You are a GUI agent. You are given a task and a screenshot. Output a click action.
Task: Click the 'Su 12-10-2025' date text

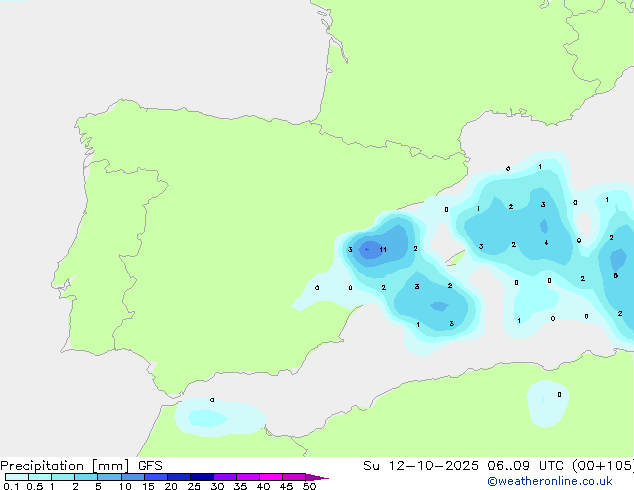coord(421,466)
